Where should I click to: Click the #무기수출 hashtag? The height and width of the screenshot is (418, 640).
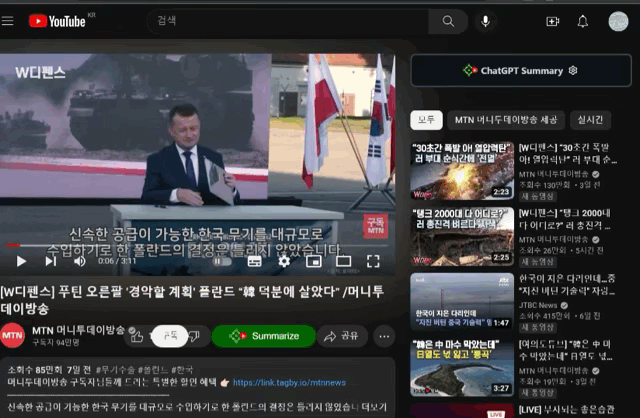pyautogui.click(x=115, y=370)
